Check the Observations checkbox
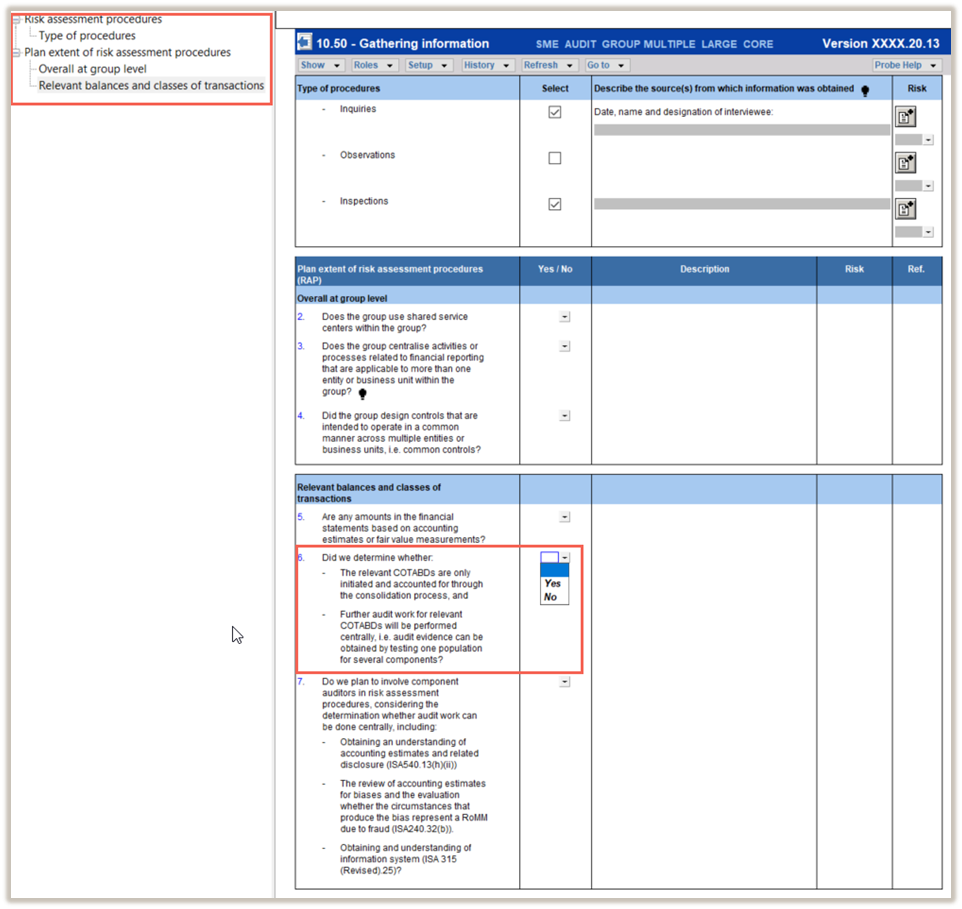962x909 pixels. (x=555, y=158)
